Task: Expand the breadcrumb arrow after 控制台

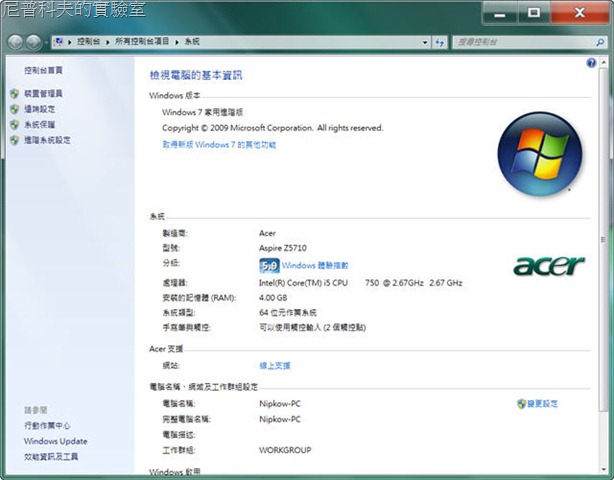Action: [108, 42]
